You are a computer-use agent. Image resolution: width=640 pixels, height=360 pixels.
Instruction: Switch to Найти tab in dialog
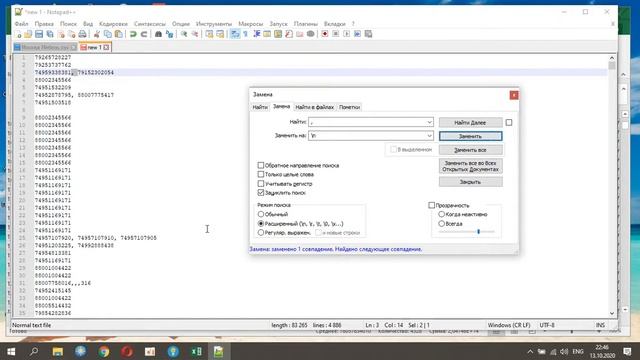pos(260,107)
